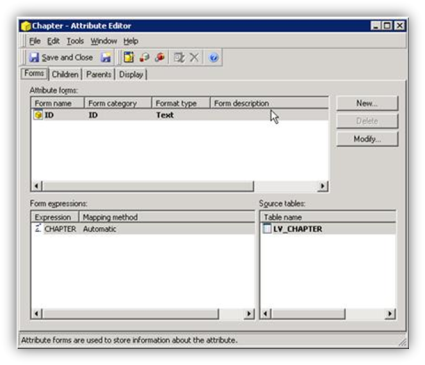Open the Tools menu
This screenshot has height=365, width=425.
(75, 41)
